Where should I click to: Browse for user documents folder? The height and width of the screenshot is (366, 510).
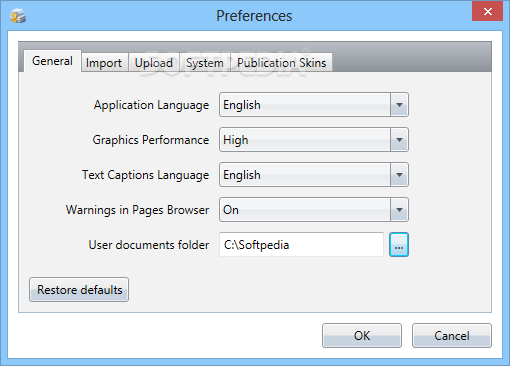[399, 245]
